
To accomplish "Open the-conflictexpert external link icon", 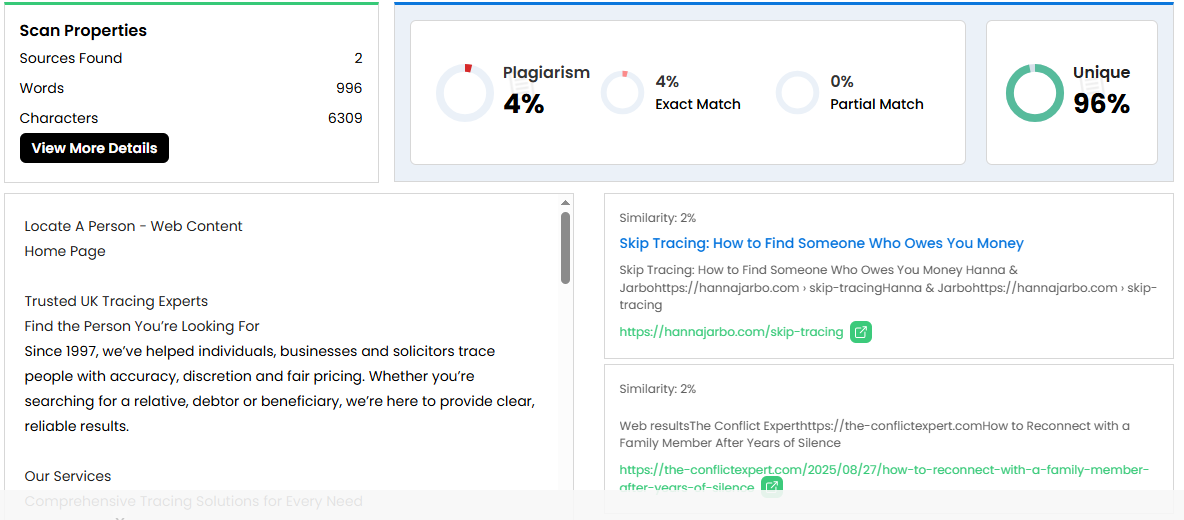I will tap(771, 487).
